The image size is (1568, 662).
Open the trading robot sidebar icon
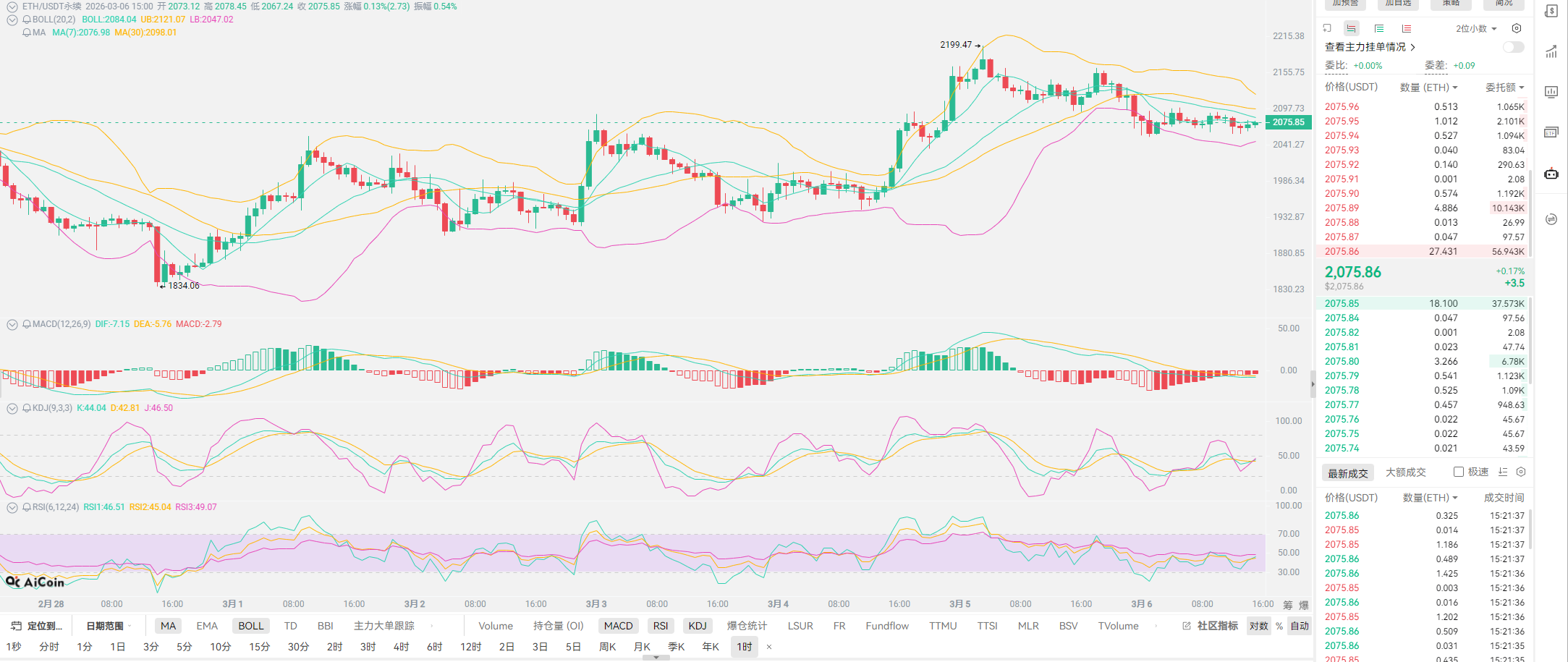tap(1551, 174)
